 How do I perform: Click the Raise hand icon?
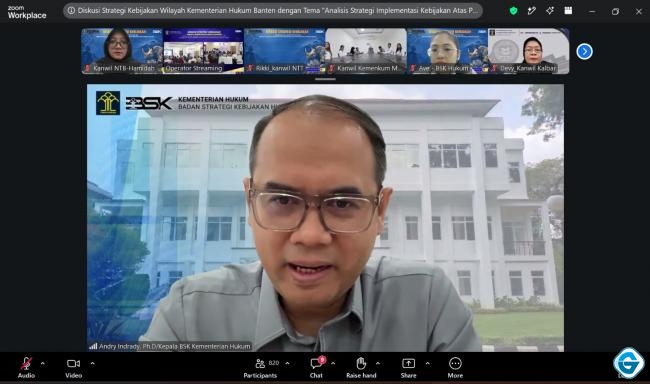(x=361, y=363)
